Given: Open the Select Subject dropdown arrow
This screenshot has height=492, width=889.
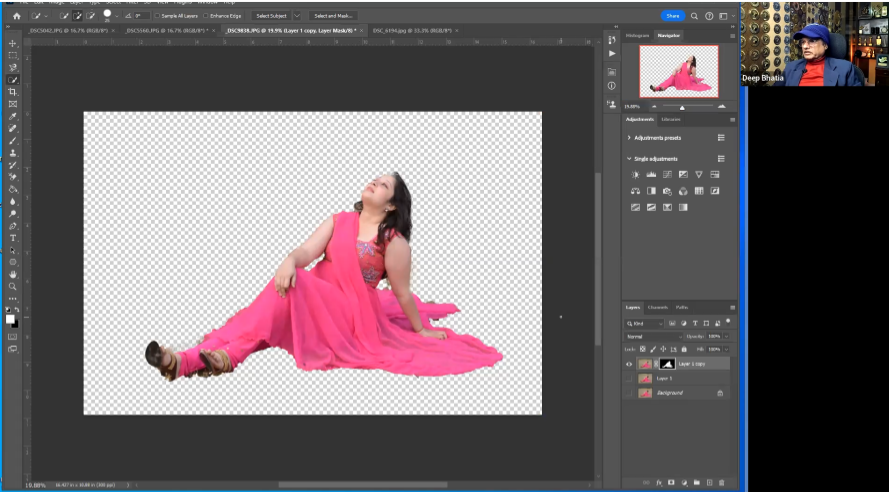Looking at the screenshot, I should pos(297,16).
